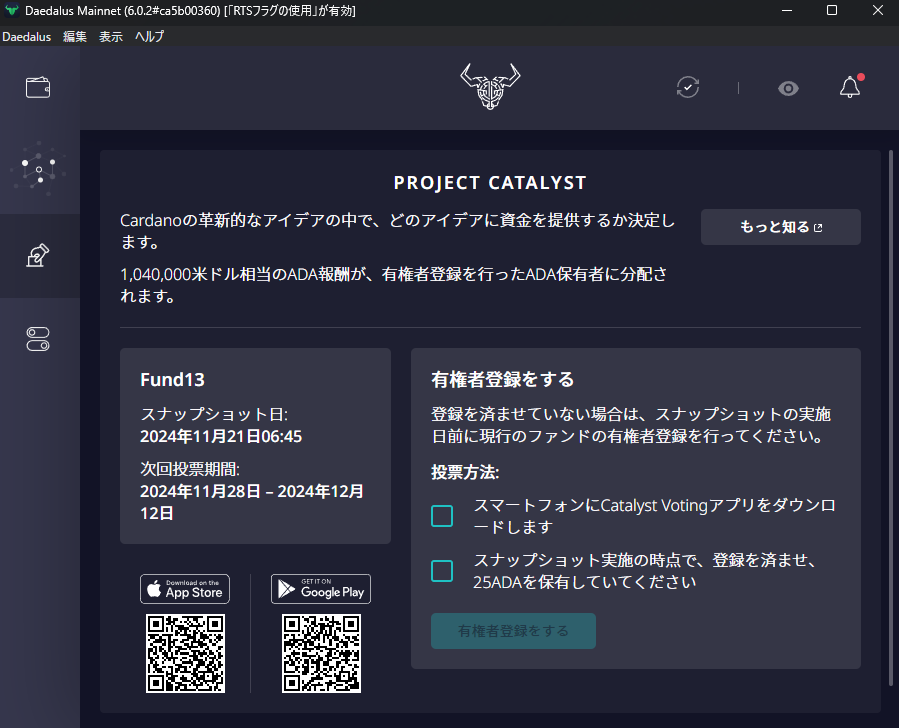The height and width of the screenshot is (728, 899).
Task: Click the Daedalus bull logo
Action: [489, 87]
